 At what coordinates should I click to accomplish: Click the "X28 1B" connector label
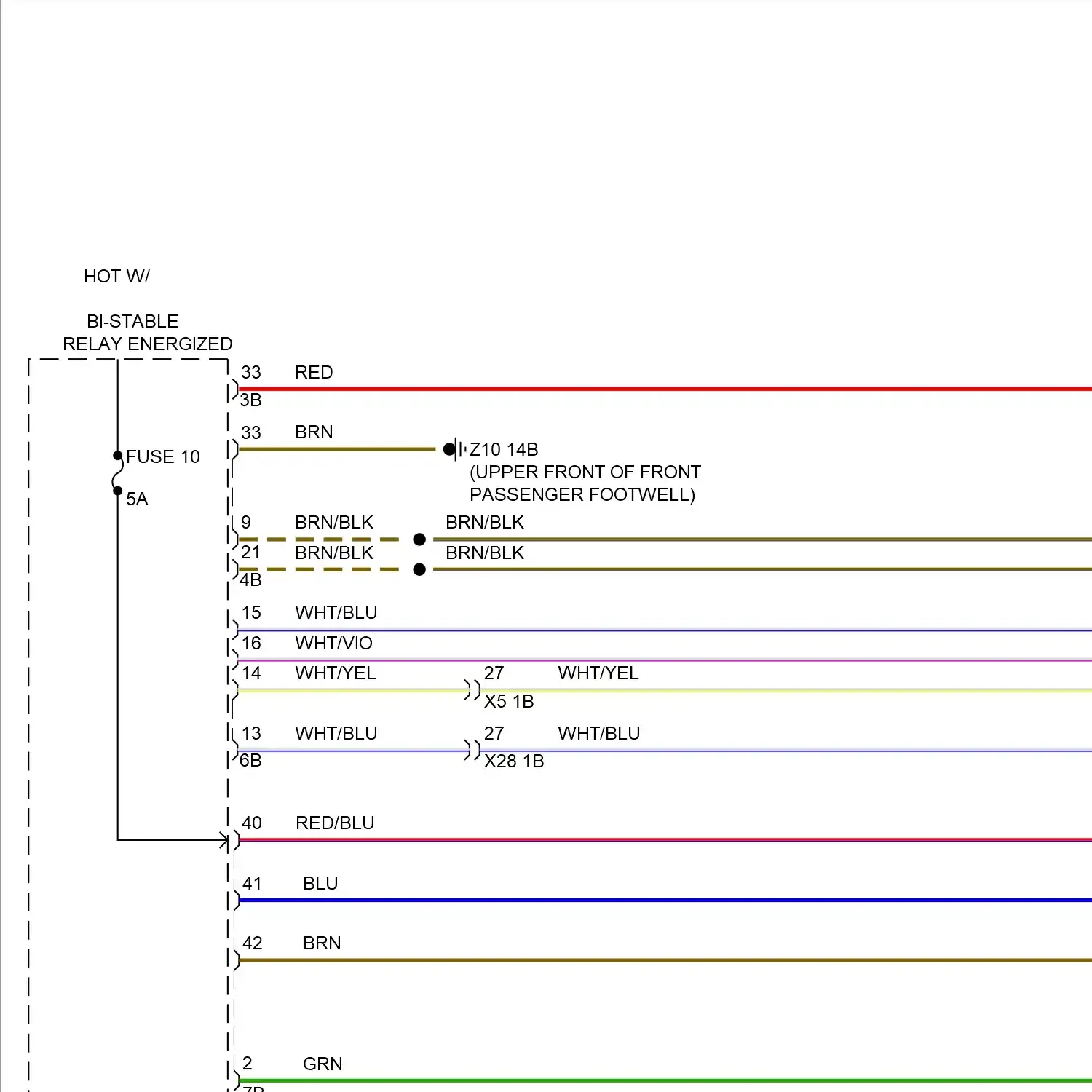tap(514, 761)
